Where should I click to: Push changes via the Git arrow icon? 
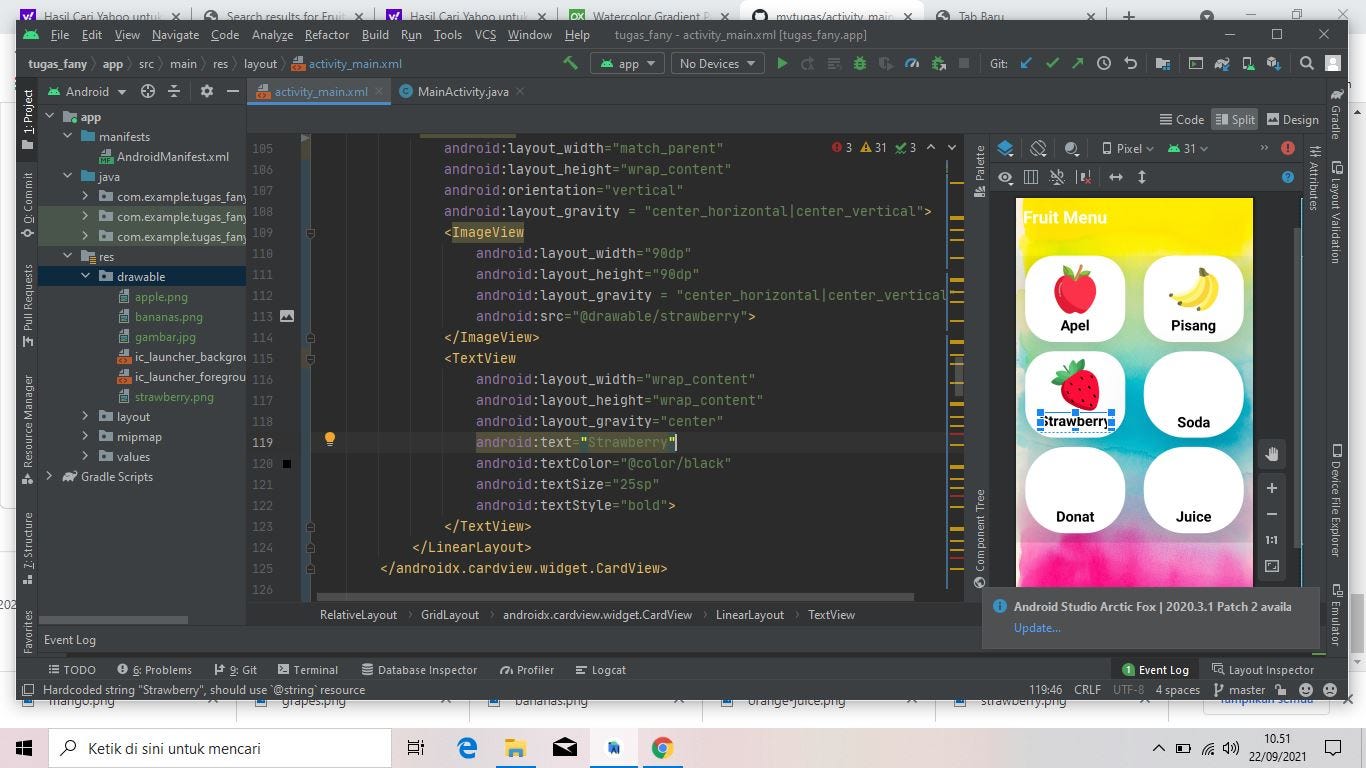[1075, 63]
